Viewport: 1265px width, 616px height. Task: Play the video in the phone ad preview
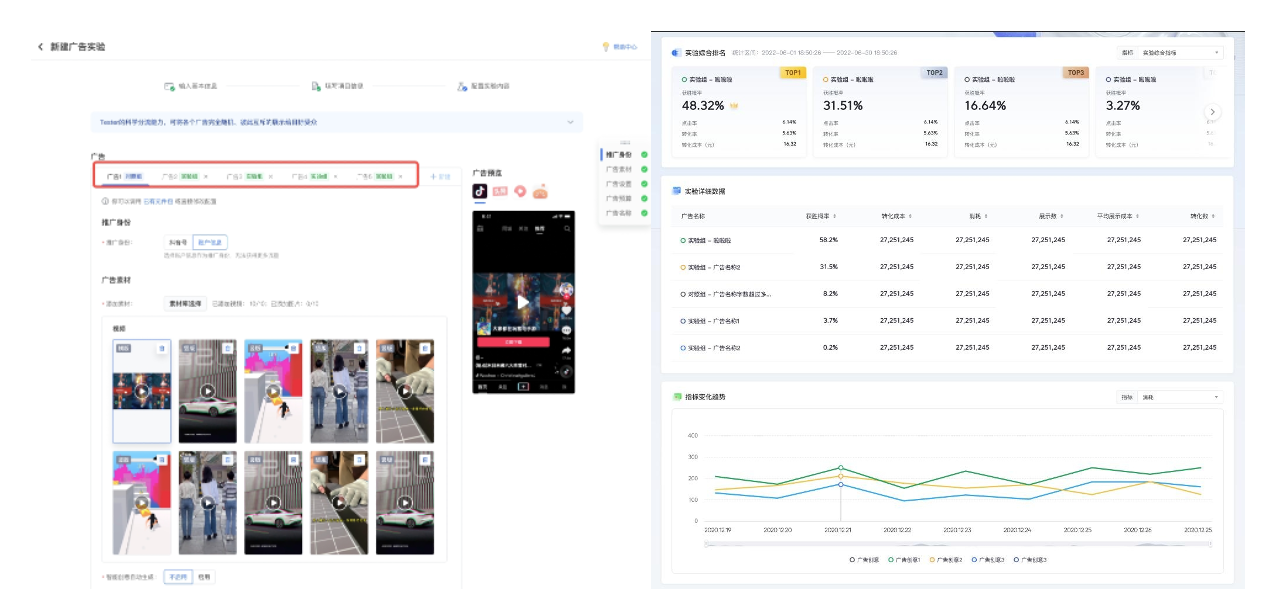pyautogui.click(x=522, y=301)
